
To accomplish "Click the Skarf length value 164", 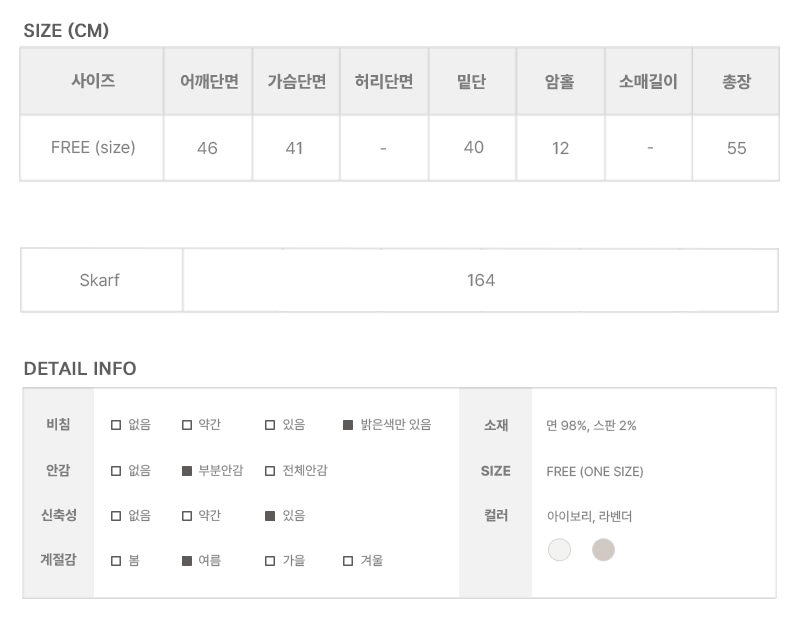I will click(481, 280).
